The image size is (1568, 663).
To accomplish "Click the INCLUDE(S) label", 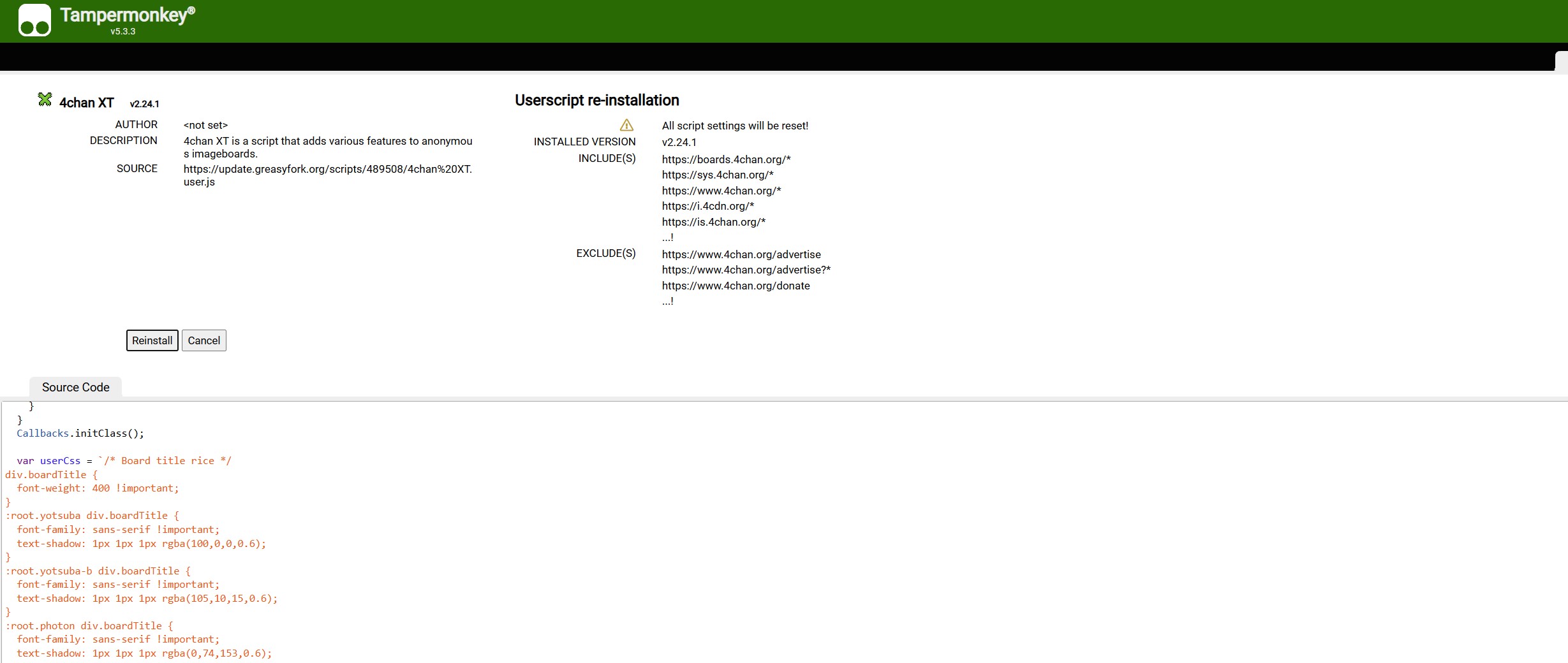I will (x=607, y=158).
